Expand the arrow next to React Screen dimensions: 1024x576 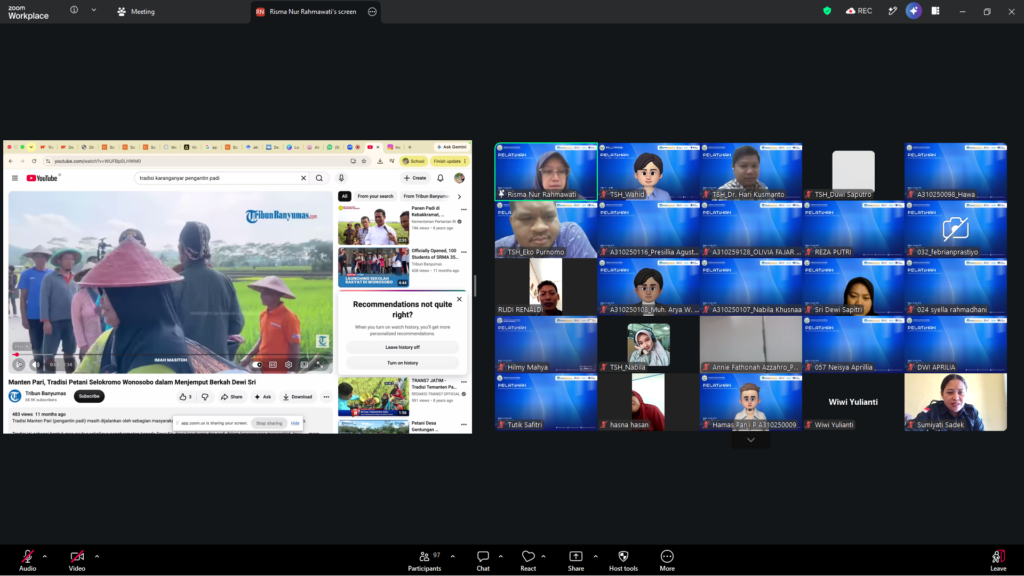(x=543, y=556)
